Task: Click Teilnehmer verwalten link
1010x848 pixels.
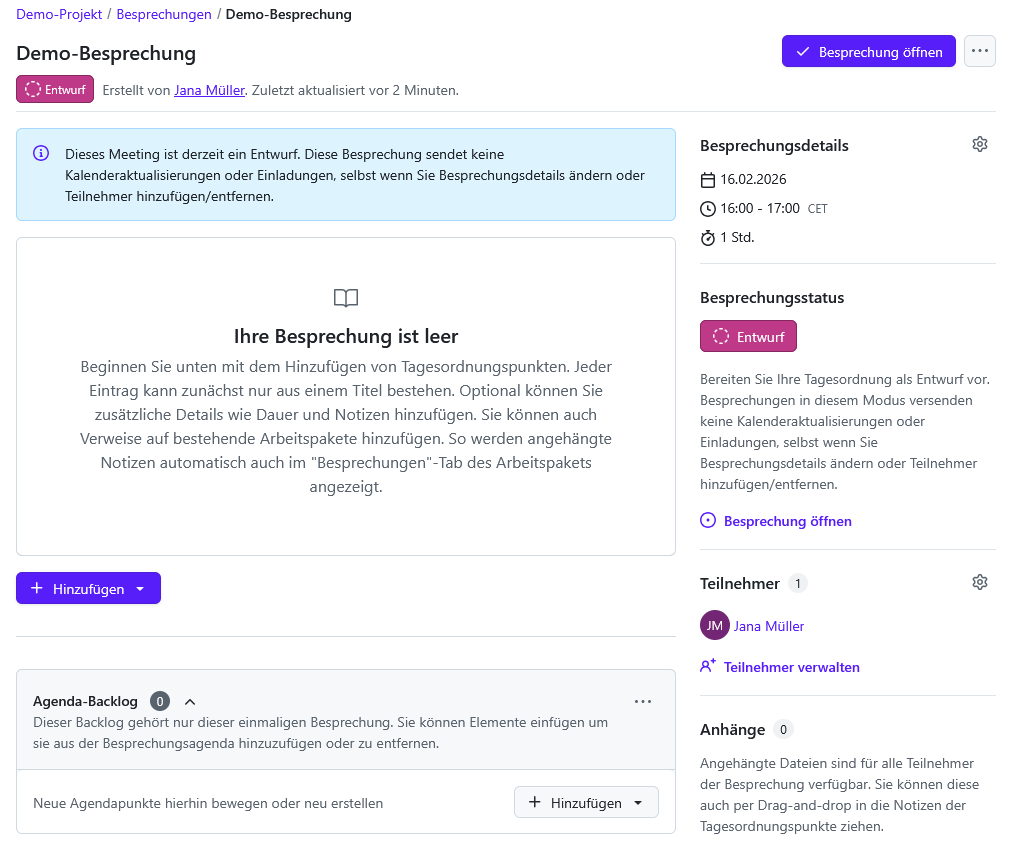Action: 791,667
